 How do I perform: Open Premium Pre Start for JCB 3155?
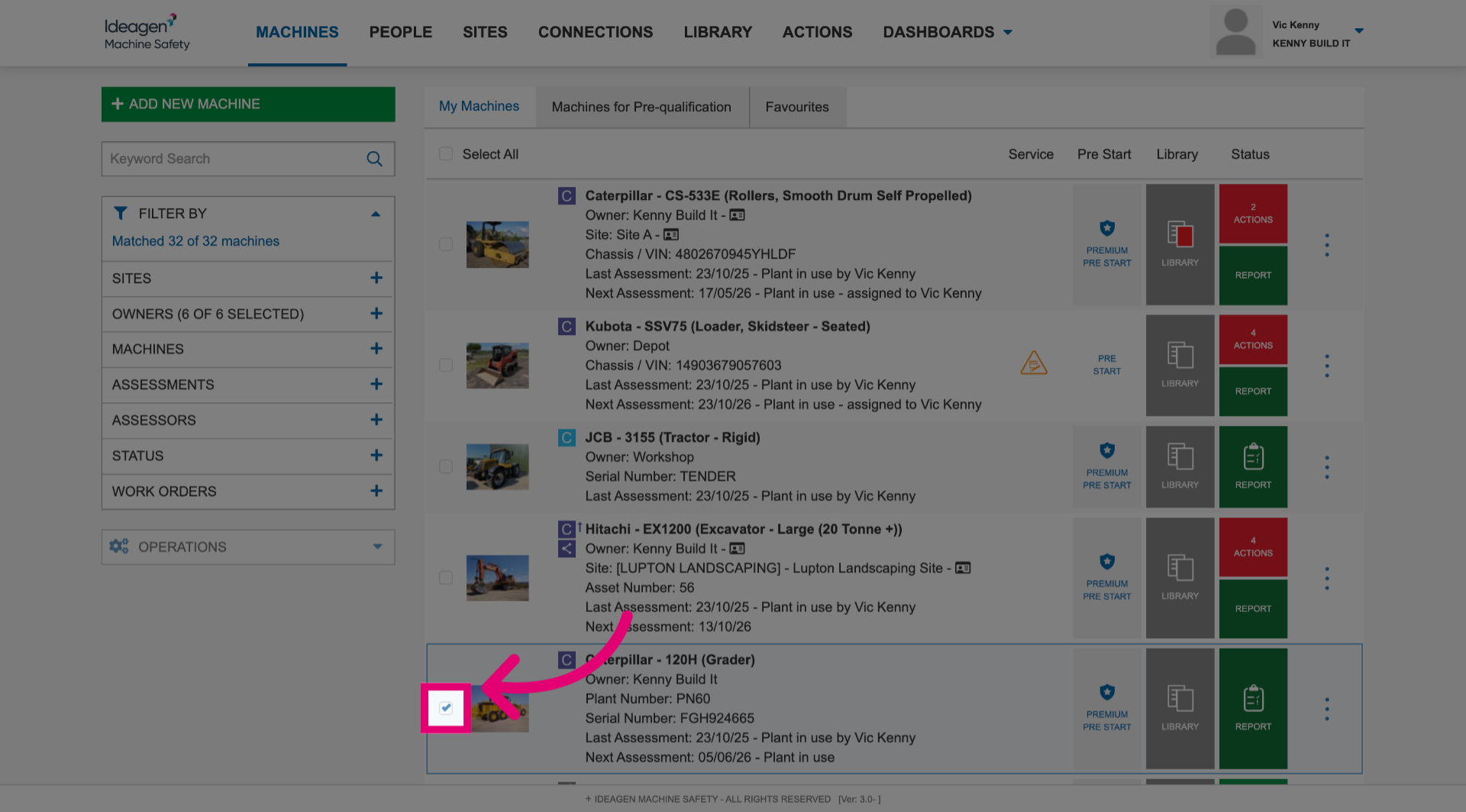coord(1107,466)
